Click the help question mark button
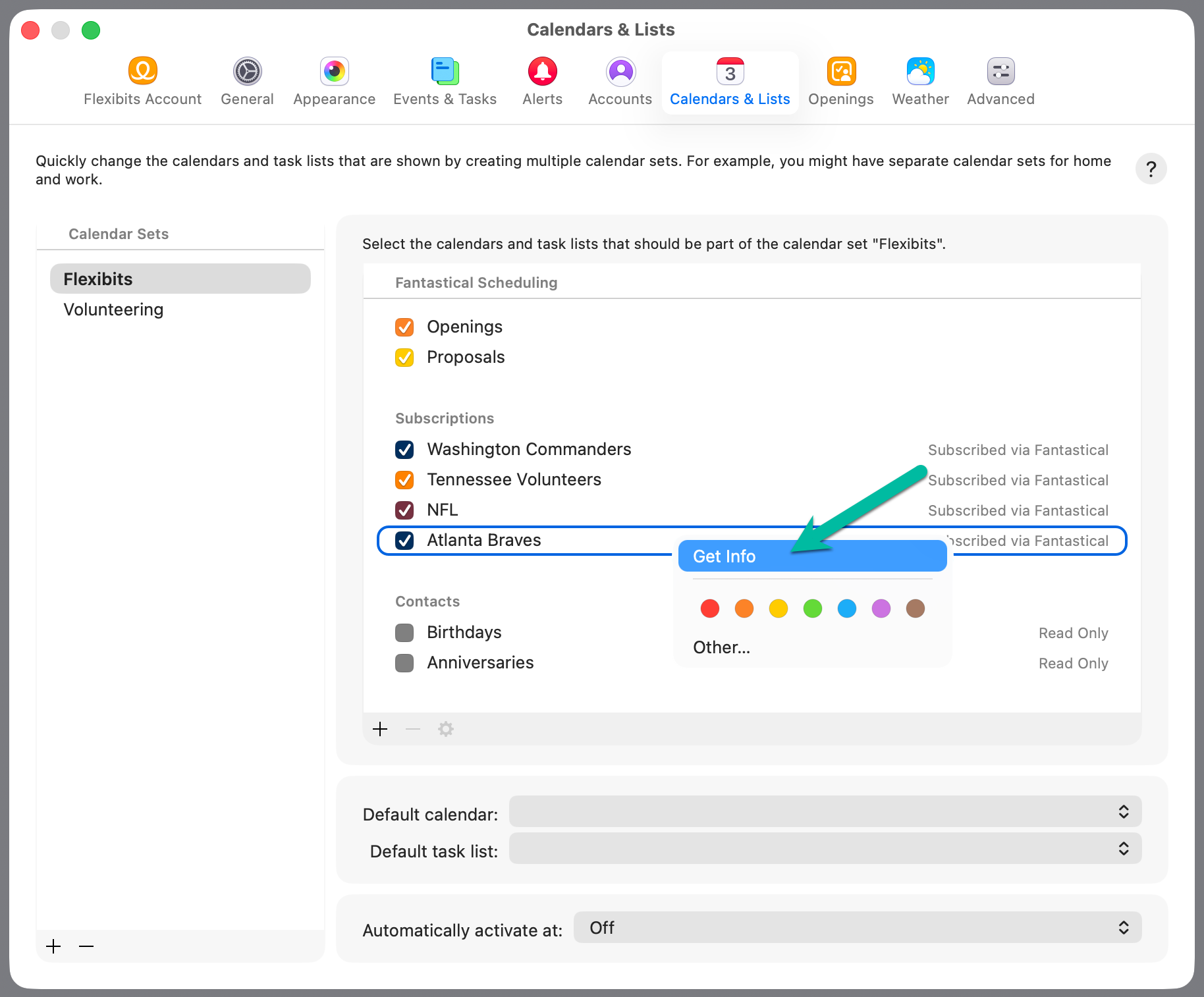 click(x=1151, y=169)
